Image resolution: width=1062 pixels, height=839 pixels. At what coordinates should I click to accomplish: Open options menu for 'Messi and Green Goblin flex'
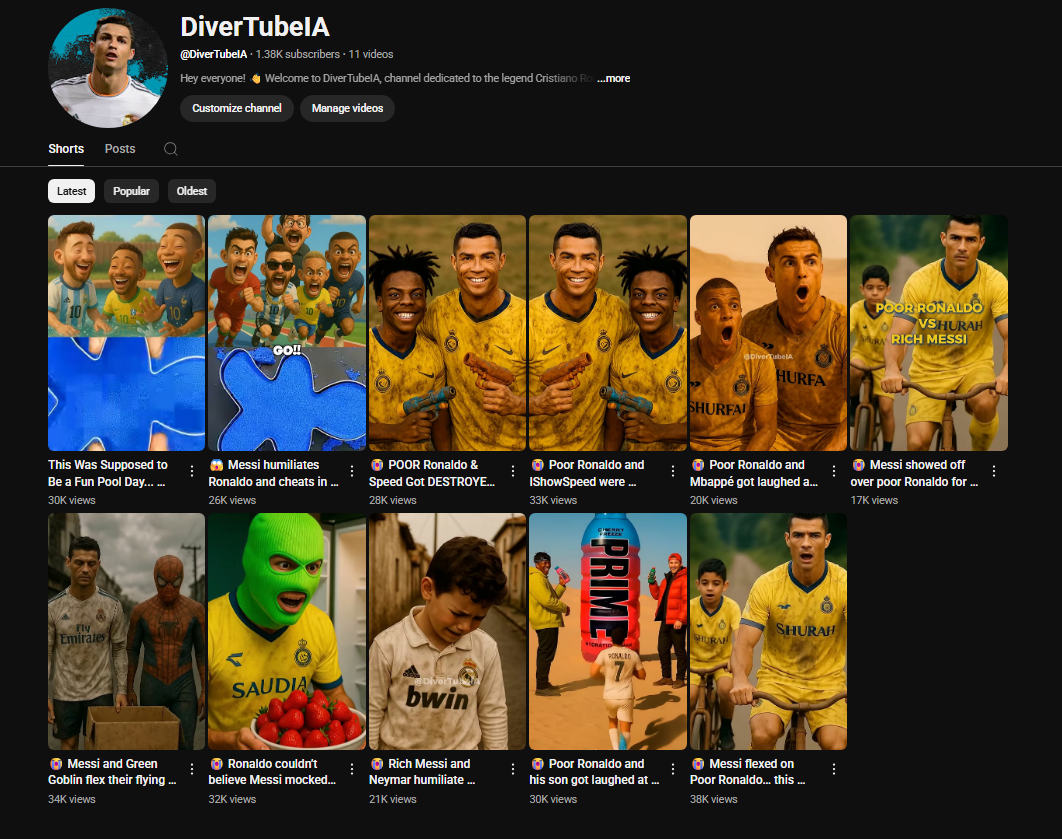192,769
